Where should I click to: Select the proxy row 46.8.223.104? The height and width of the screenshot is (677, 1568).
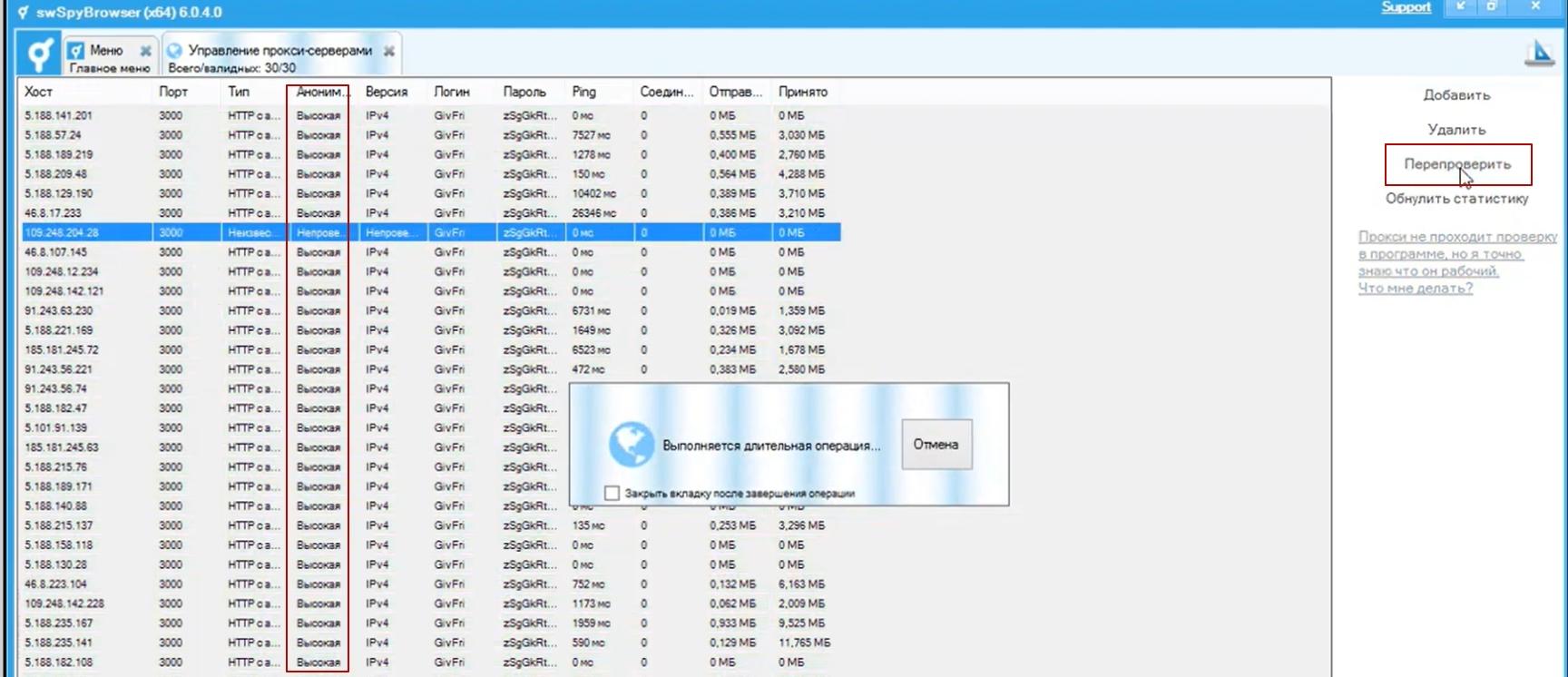coord(431,584)
